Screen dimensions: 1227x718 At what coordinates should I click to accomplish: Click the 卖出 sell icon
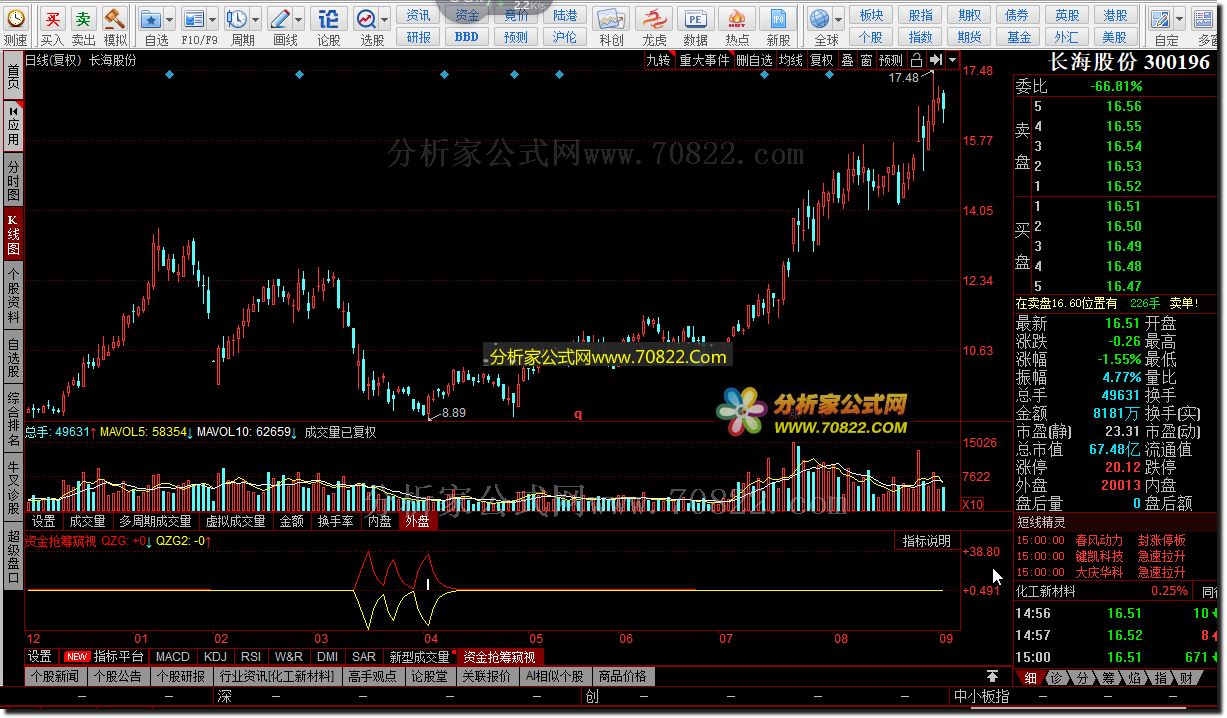[x=84, y=18]
